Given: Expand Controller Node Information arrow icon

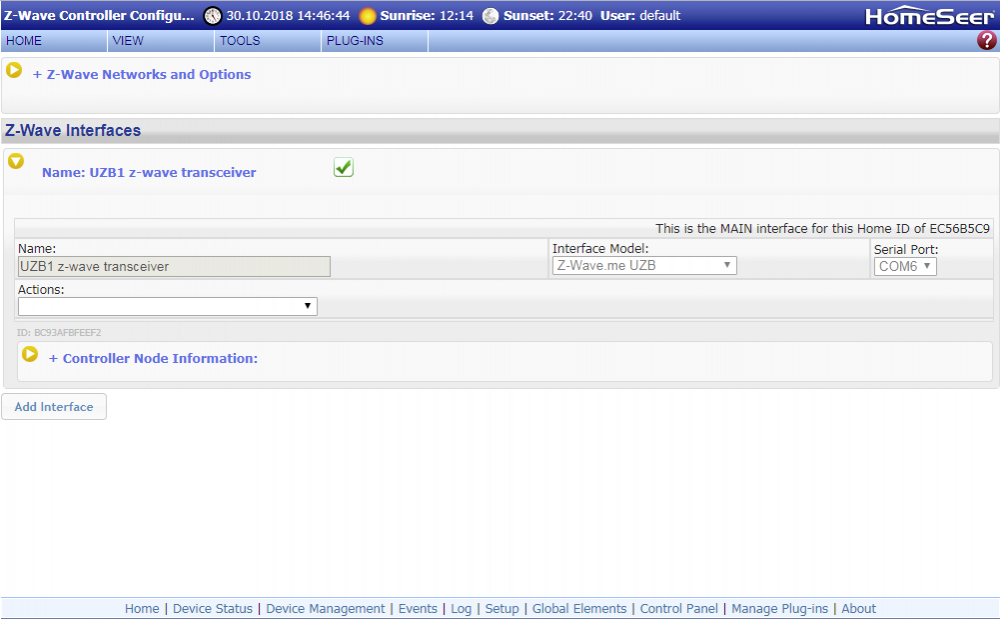Looking at the screenshot, I should pyautogui.click(x=30, y=355).
